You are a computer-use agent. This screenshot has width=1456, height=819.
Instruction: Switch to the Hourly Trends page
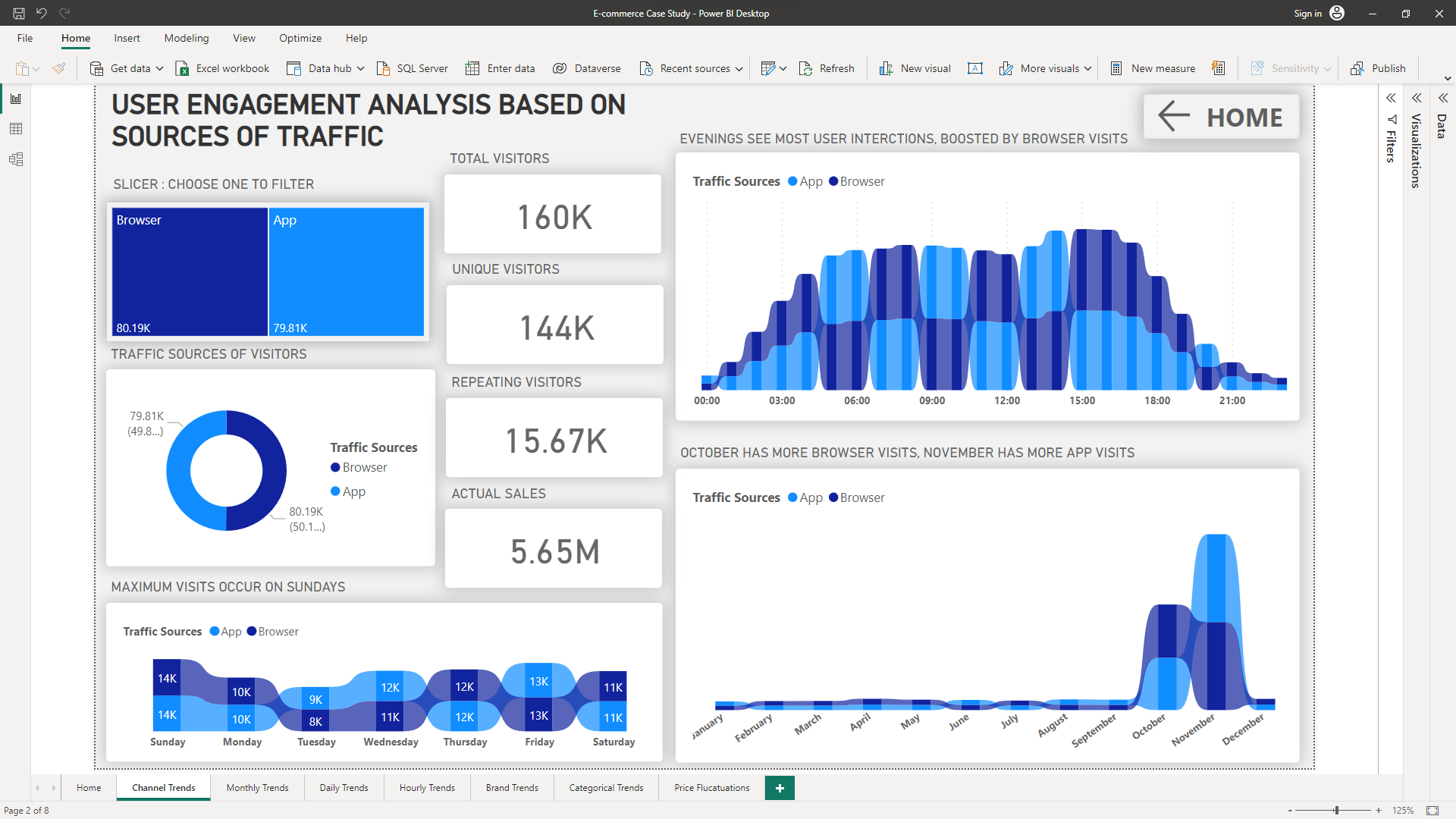427,788
